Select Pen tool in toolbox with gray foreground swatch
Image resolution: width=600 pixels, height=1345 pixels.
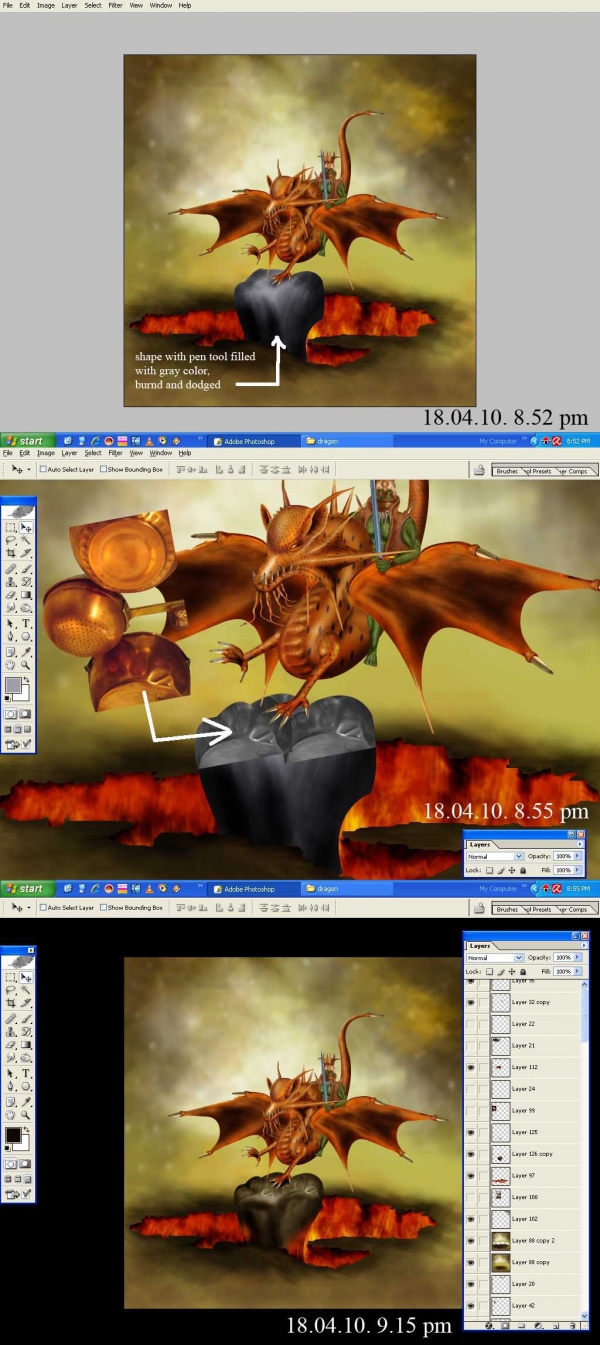(x=10, y=636)
